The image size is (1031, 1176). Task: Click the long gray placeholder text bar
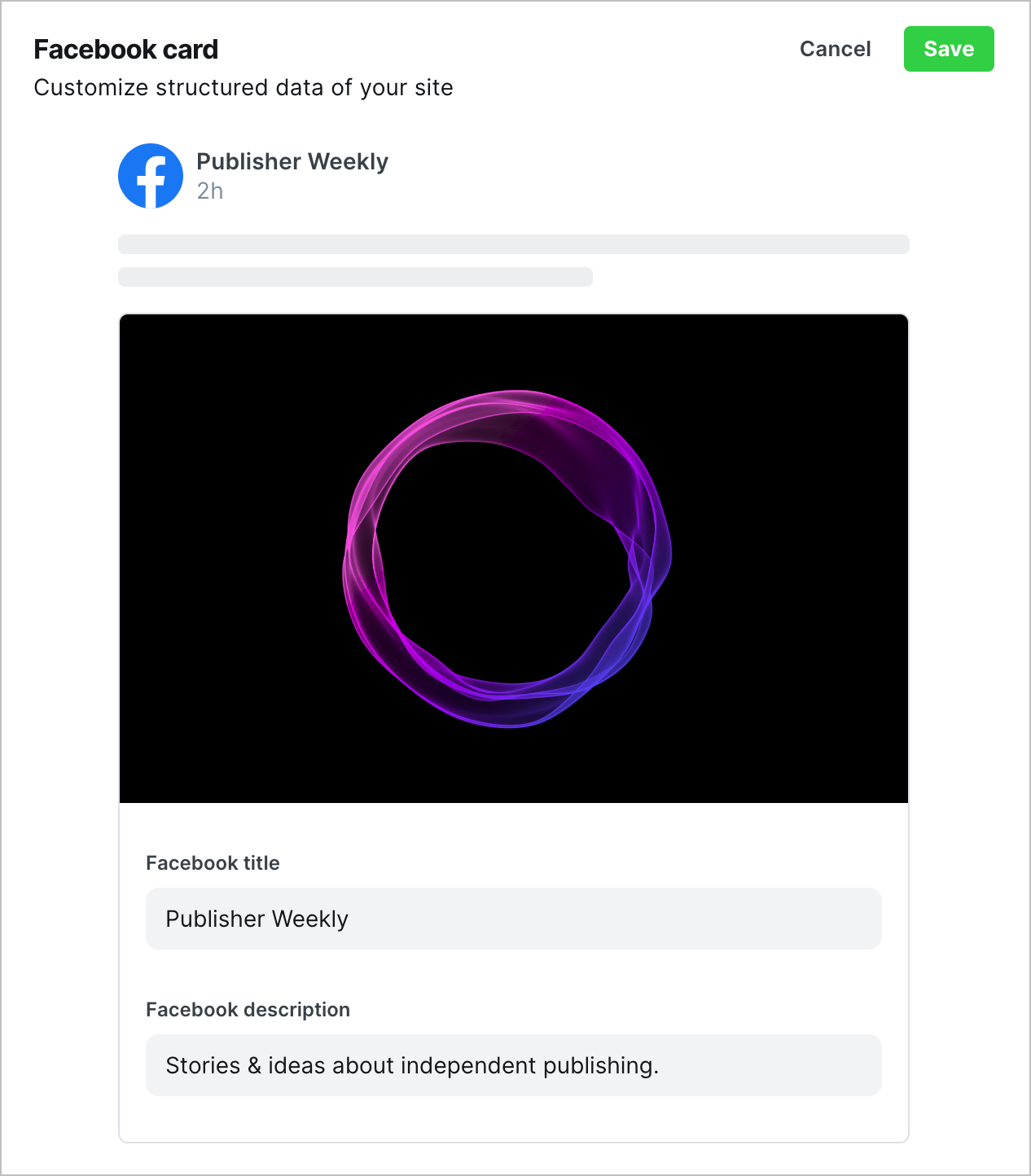pos(514,244)
